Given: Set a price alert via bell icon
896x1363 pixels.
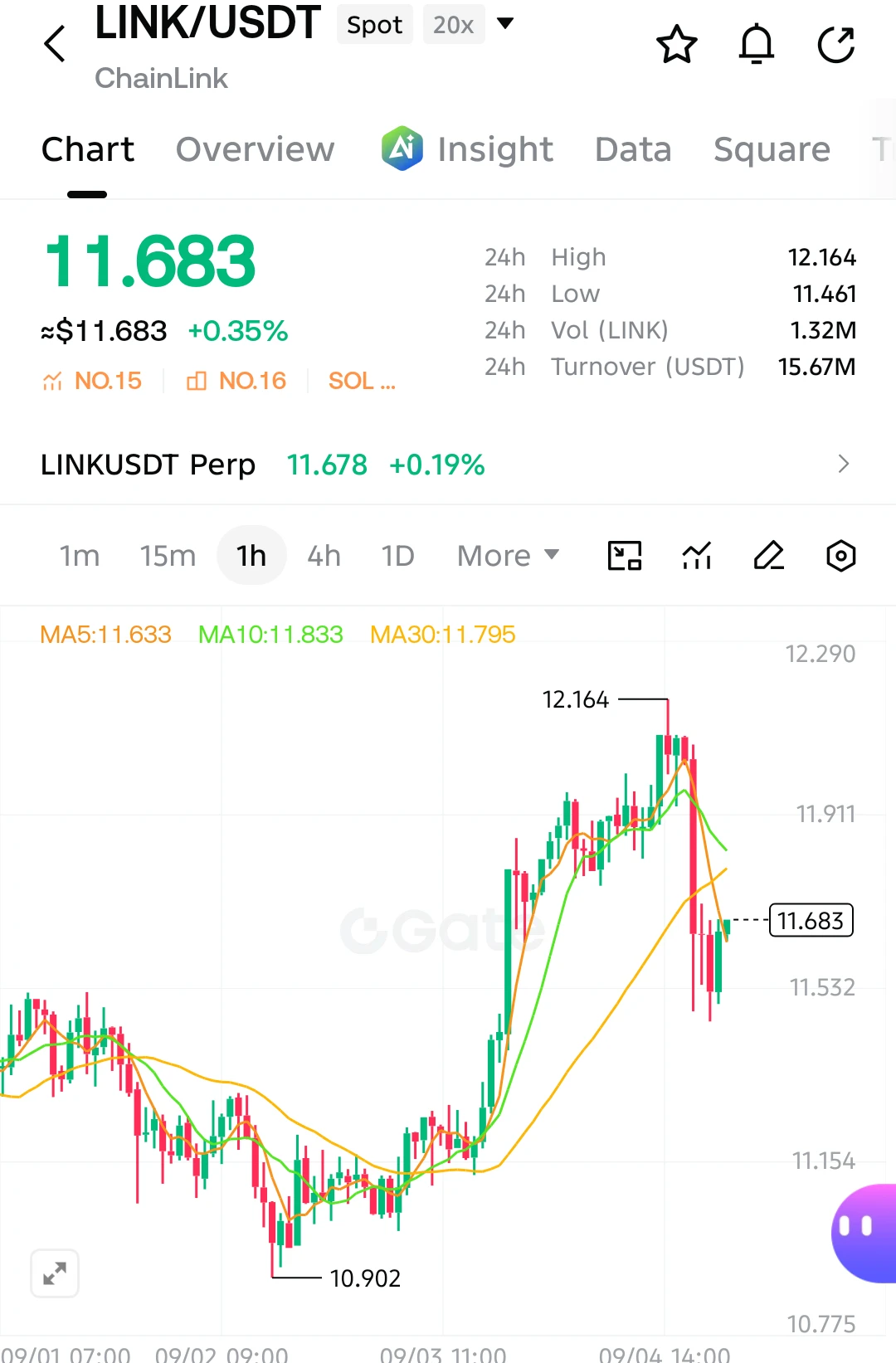Looking at the screenshot, I should (x=757, y=44).
